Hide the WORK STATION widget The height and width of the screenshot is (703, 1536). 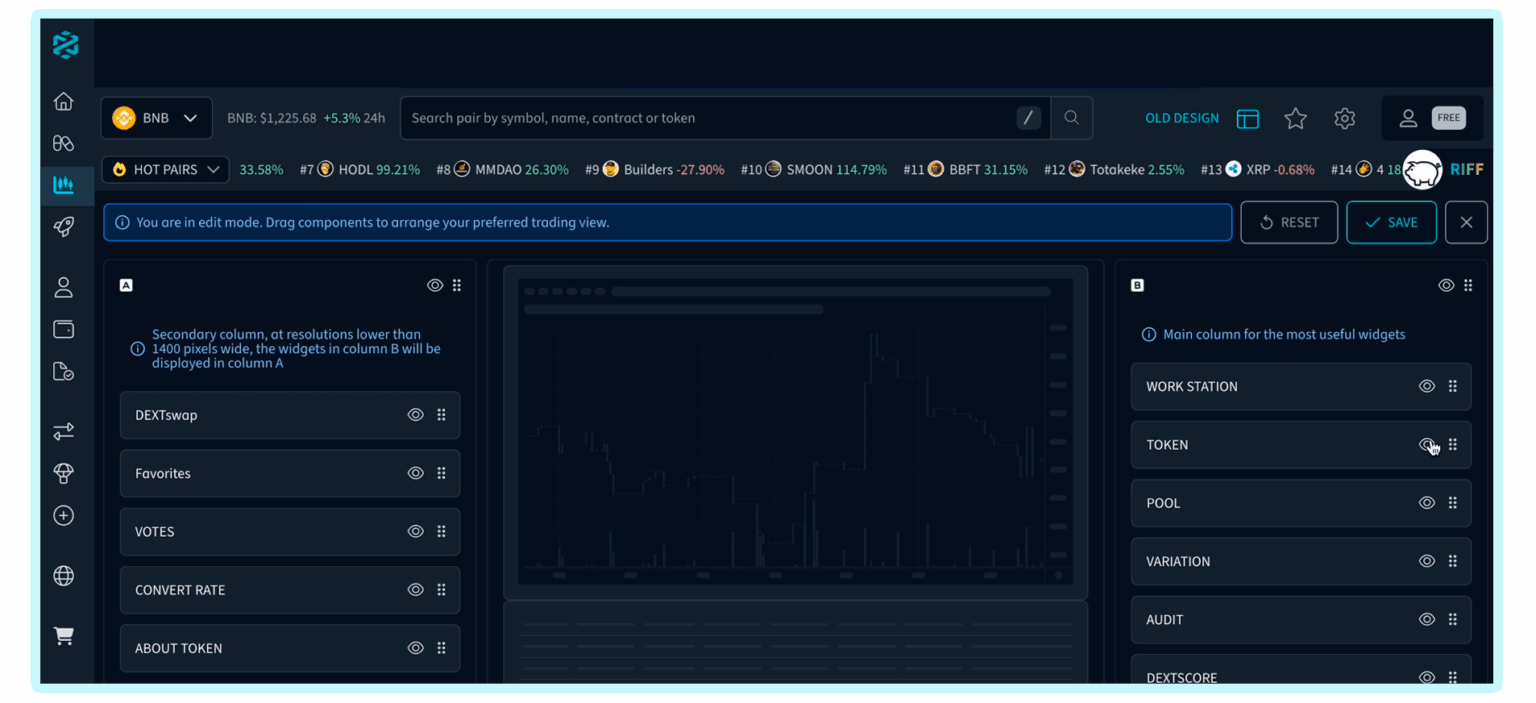pos(1427,386)
